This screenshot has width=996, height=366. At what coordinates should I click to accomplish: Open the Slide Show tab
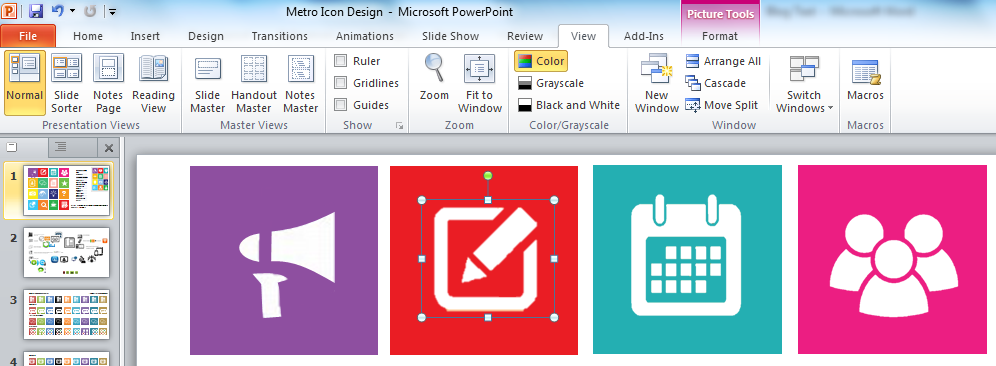click(450, 36)
